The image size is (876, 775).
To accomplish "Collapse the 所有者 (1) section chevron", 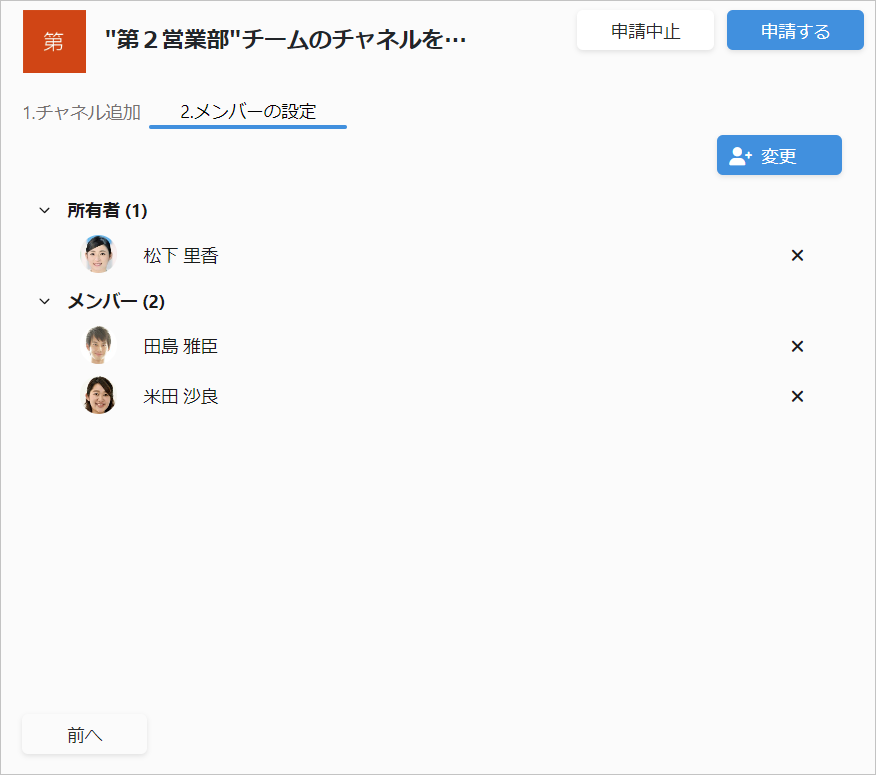I will pyautogui.click(x=45, y=211).
